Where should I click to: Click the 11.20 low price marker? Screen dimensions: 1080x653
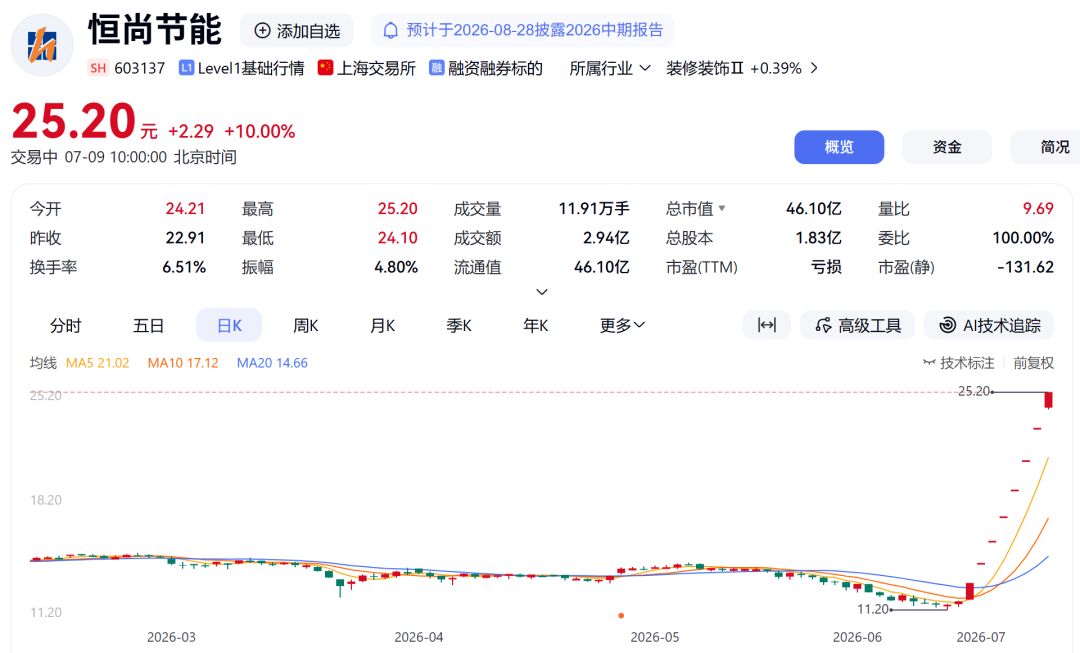click(873, 609)
